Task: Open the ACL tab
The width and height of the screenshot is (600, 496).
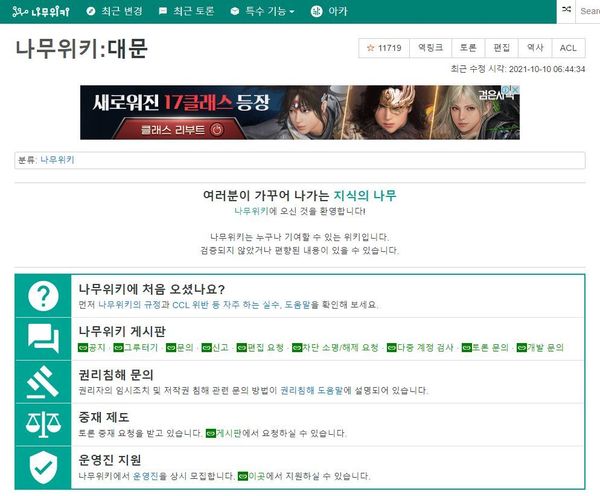Action: click(x=568, y=48)
